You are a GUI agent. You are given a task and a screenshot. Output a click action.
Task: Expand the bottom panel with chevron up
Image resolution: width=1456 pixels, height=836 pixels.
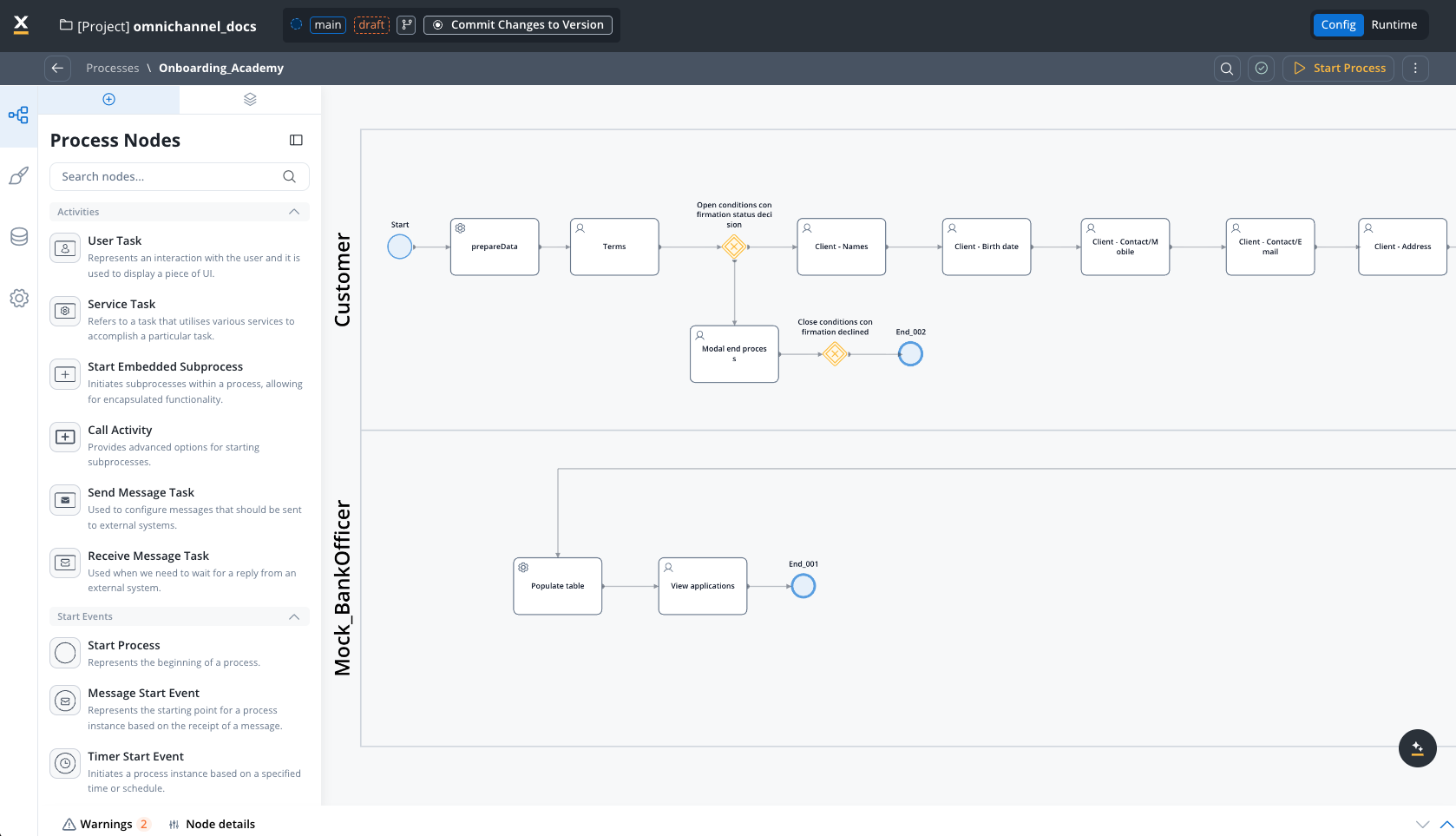point(1446,824)
